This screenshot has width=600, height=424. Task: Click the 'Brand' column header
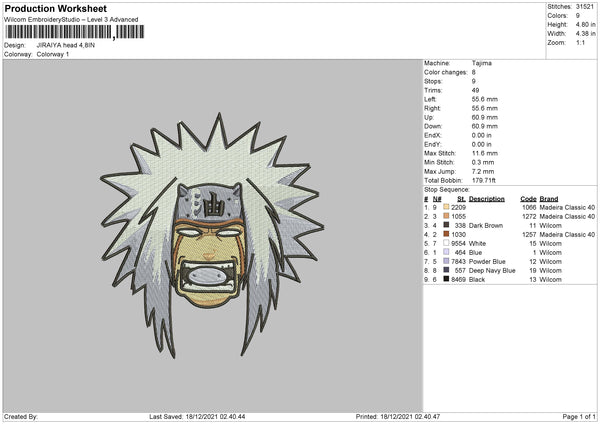click(549, 199)
